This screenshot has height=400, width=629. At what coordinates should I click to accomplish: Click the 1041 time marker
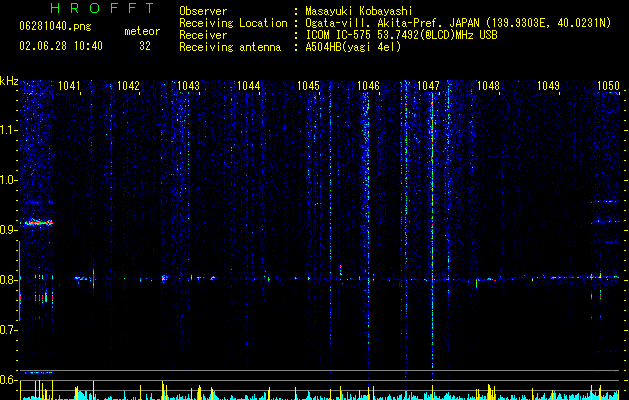[69, 85]
